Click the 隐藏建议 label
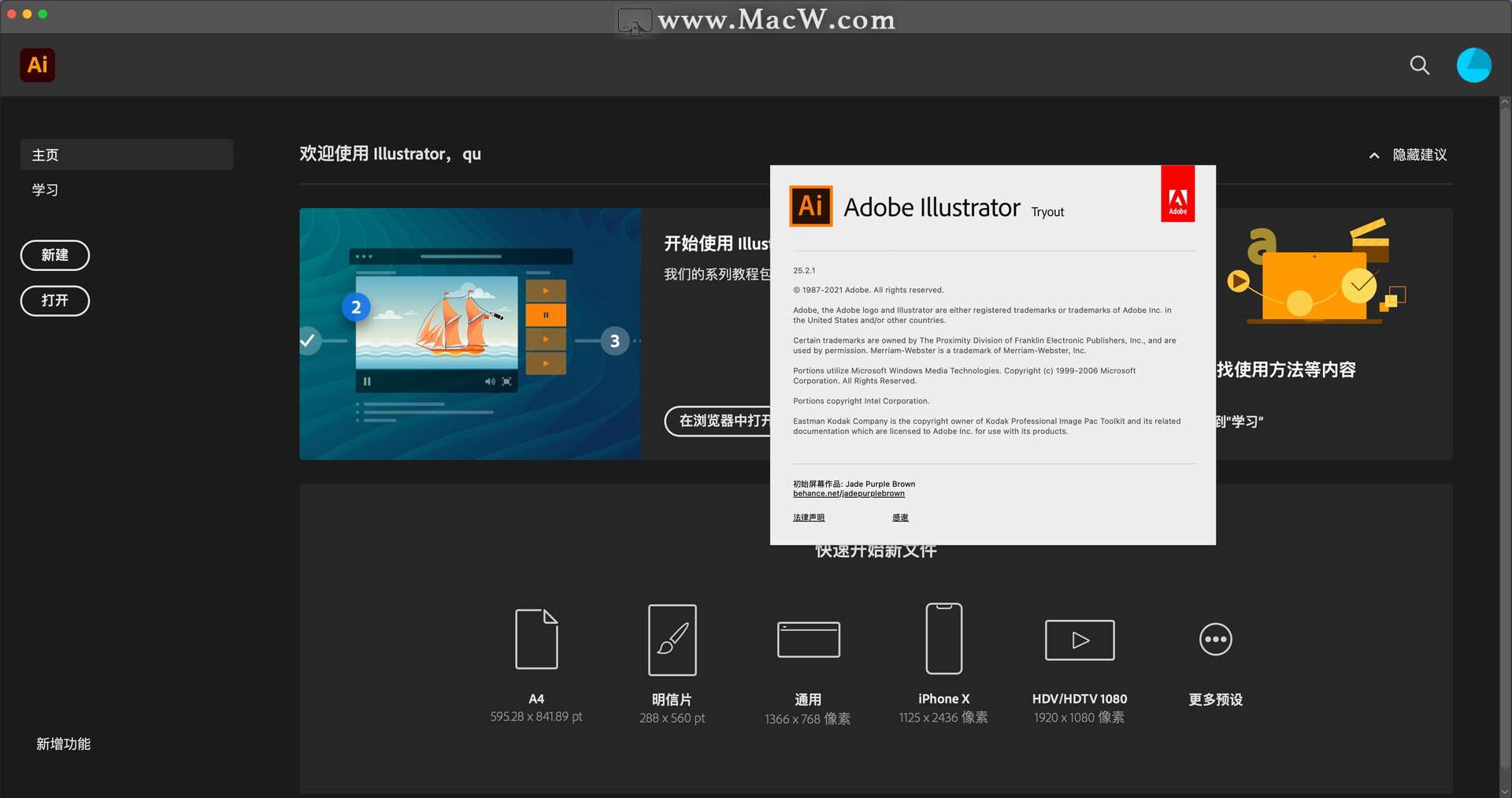This screenshot has width=1512, height=798. coord(1420,154)
